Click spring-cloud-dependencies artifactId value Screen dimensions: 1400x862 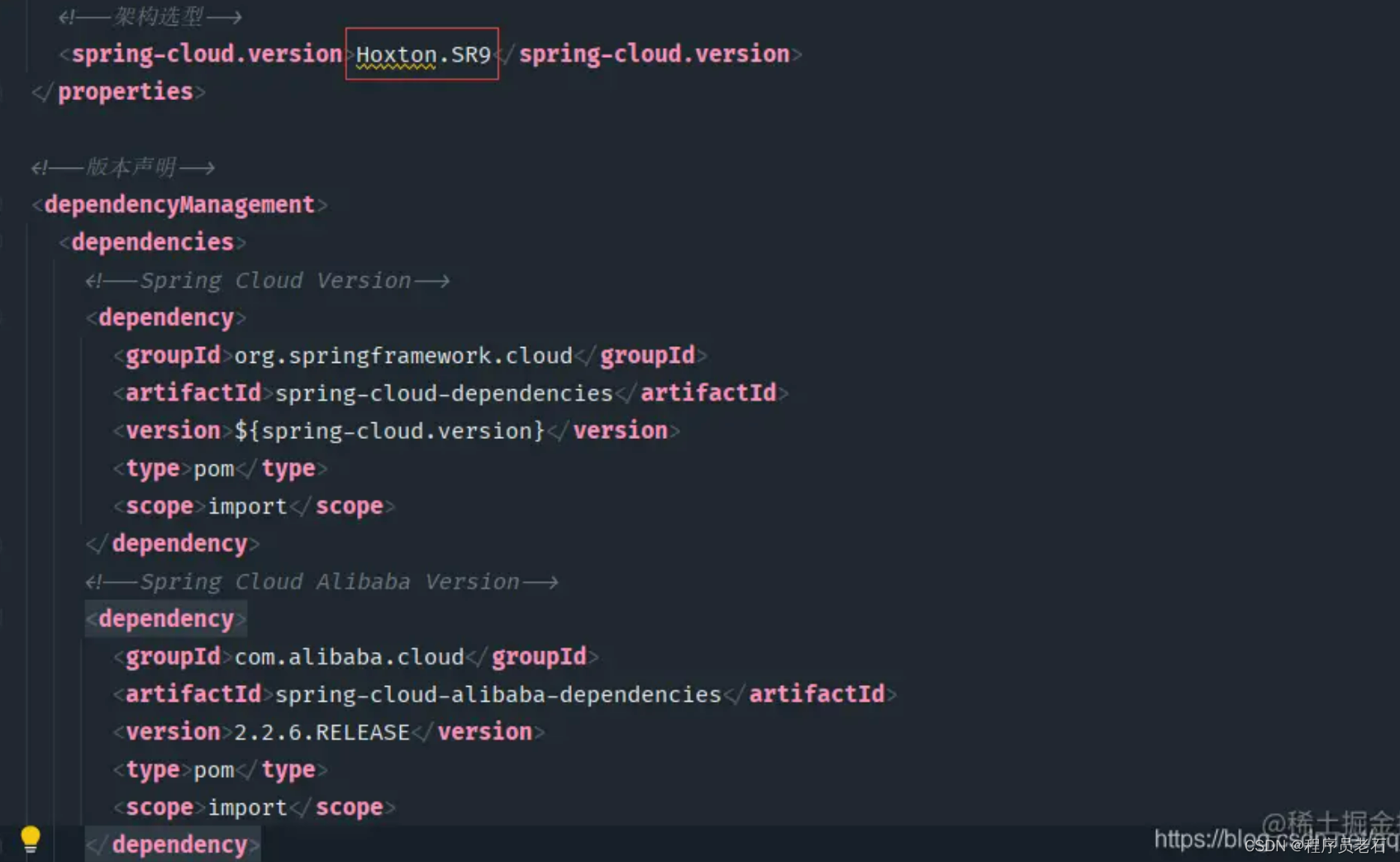(444, 393)
